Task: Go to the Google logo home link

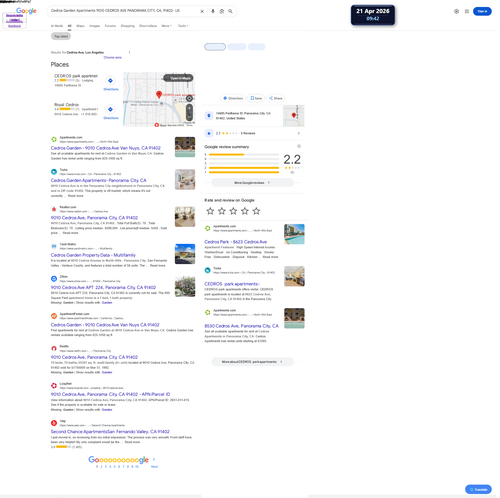Action: [x=26, y=11]
